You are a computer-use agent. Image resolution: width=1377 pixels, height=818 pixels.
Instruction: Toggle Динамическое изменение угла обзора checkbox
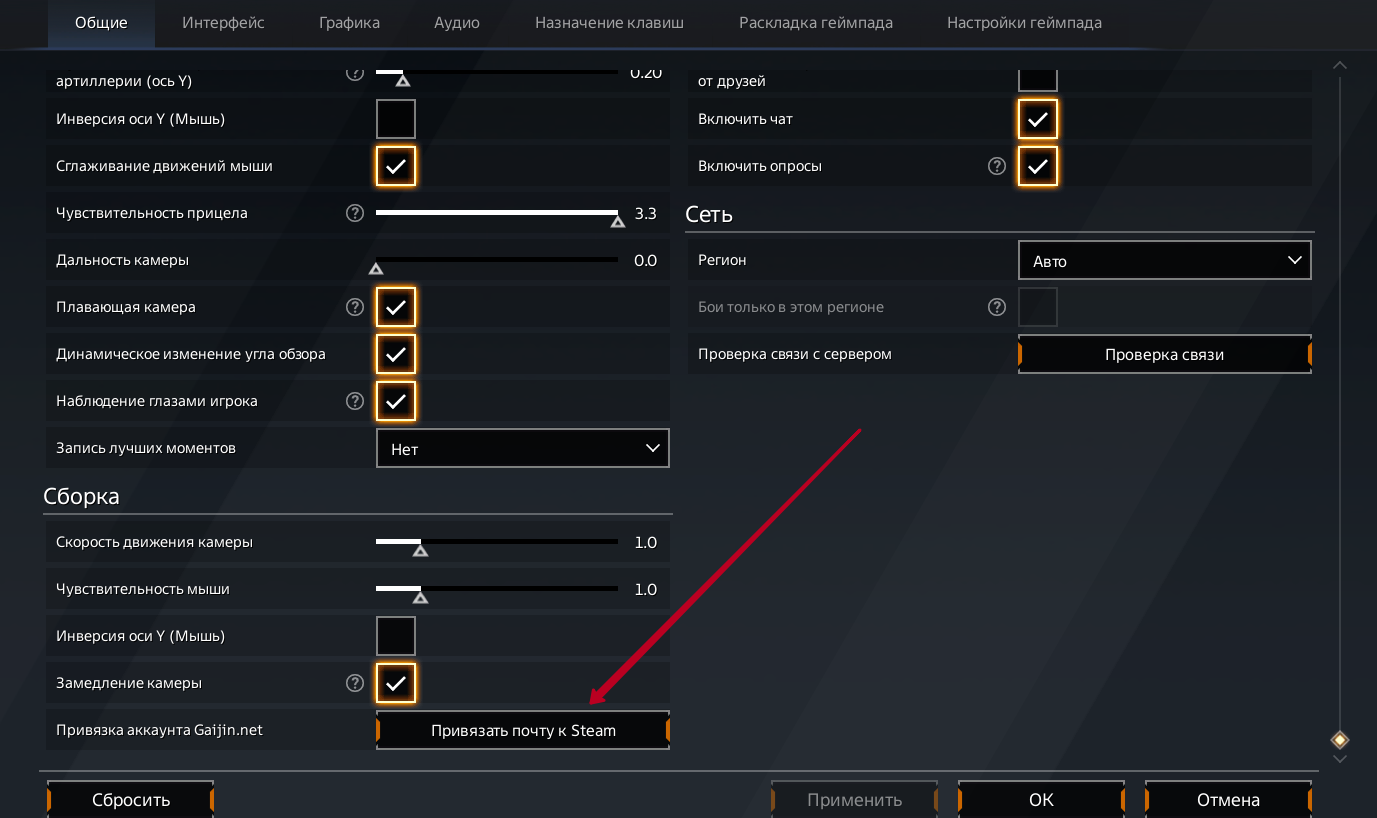pyautogui.click(x=396, y=354)
